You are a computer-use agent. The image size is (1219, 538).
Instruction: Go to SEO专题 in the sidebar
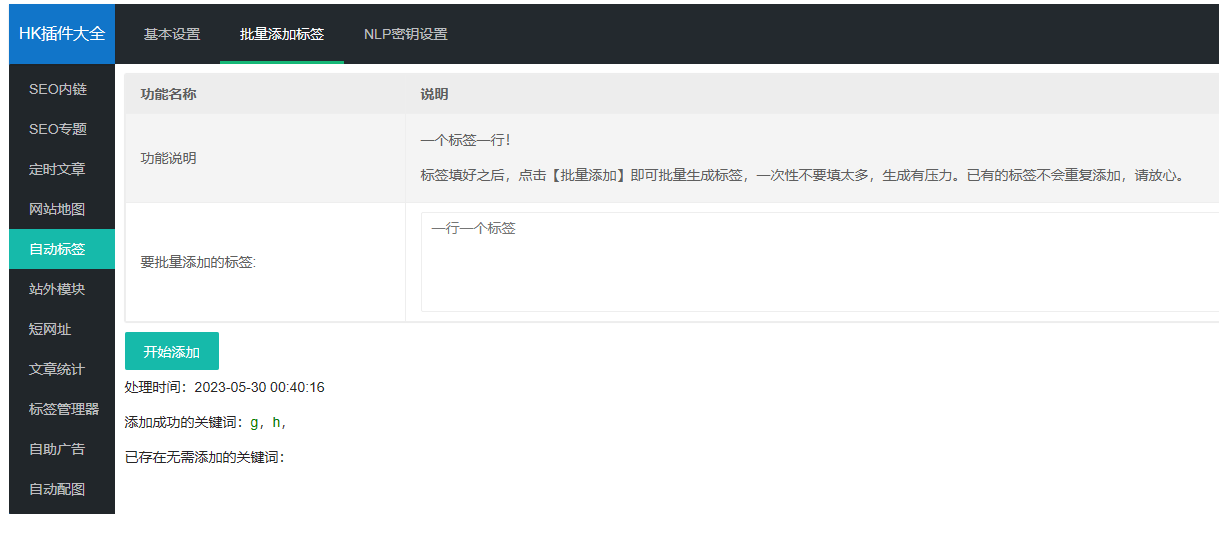tap(58, 129)
